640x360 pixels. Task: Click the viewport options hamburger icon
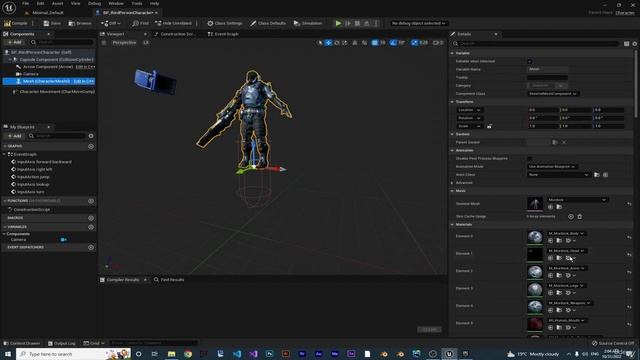click(x=104, y=42)
